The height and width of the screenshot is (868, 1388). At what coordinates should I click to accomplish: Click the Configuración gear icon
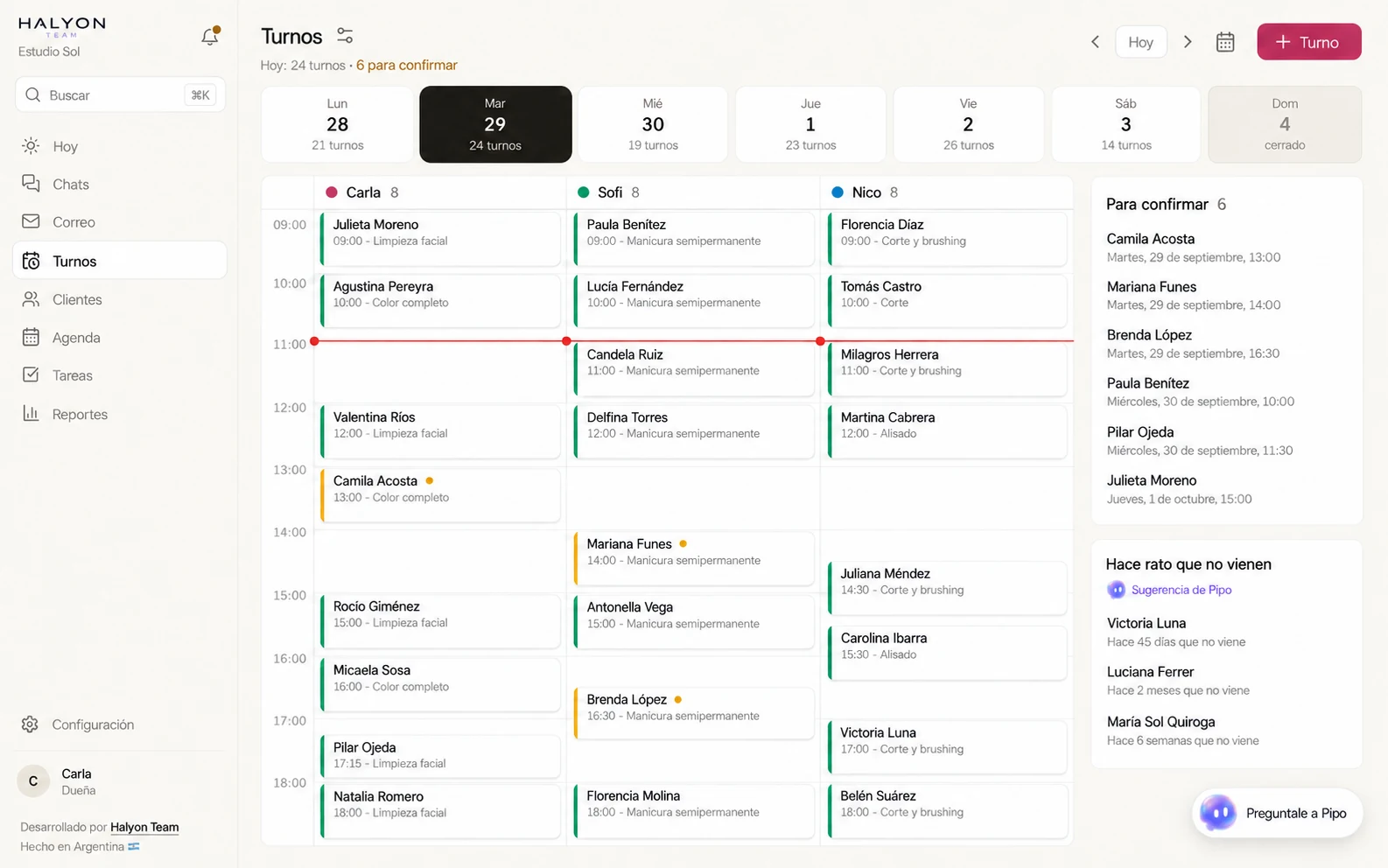click(30, 724)
